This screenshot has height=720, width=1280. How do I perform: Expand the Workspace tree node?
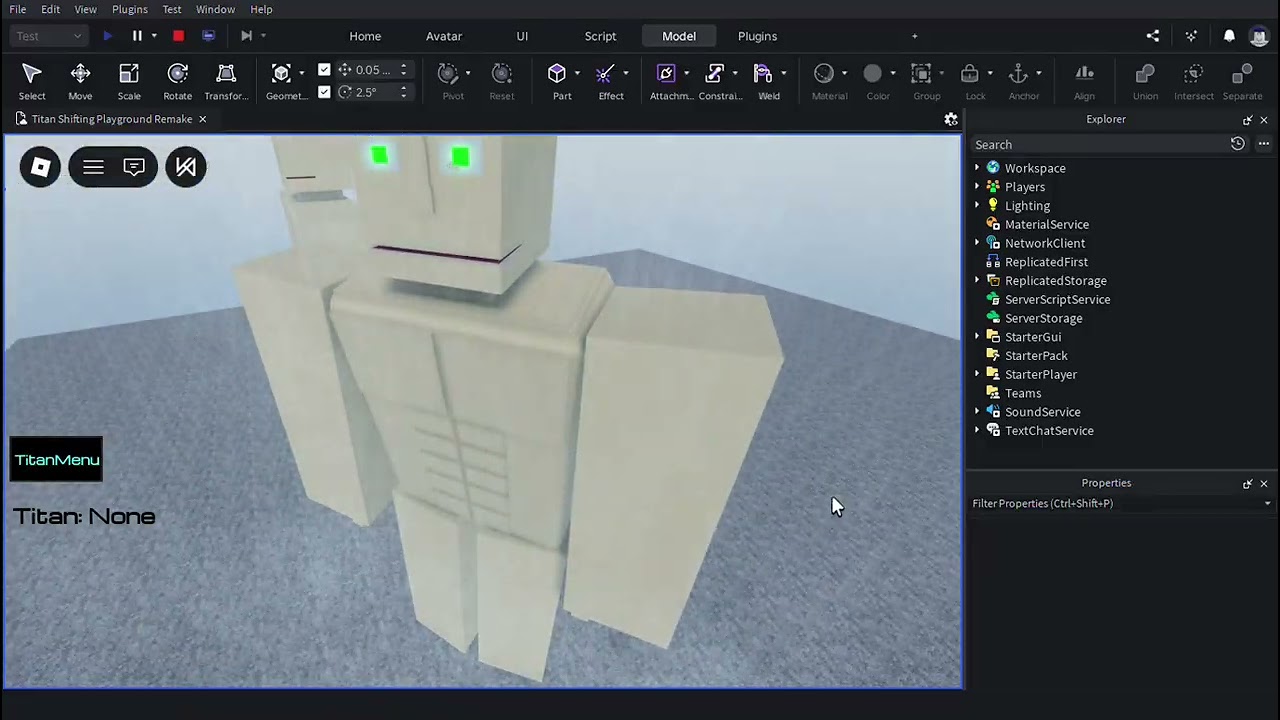pos(977,168)
